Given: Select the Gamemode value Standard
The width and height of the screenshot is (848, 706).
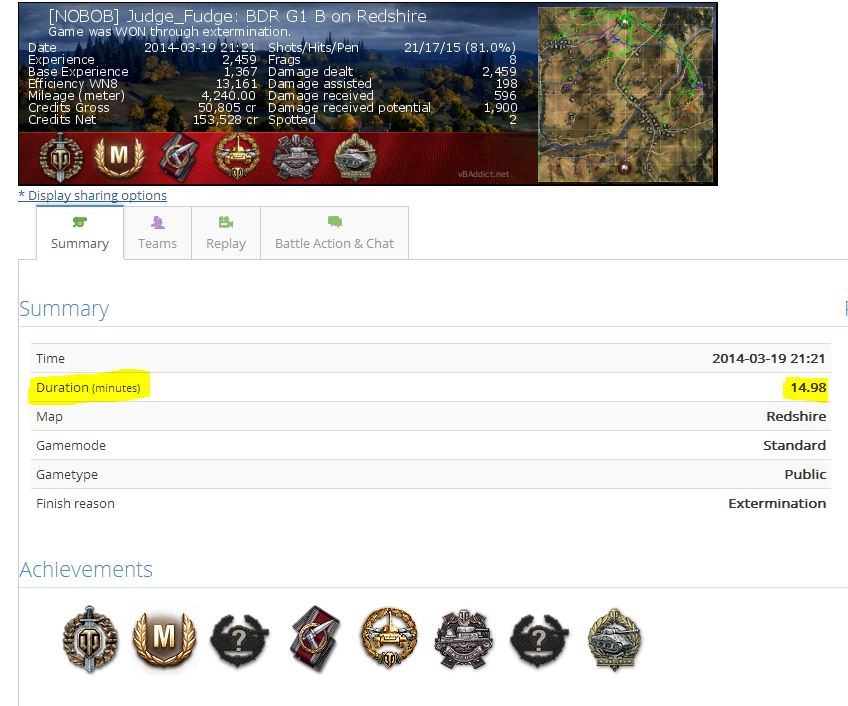Looking at the screenshot, I should [x=794, y=445].
